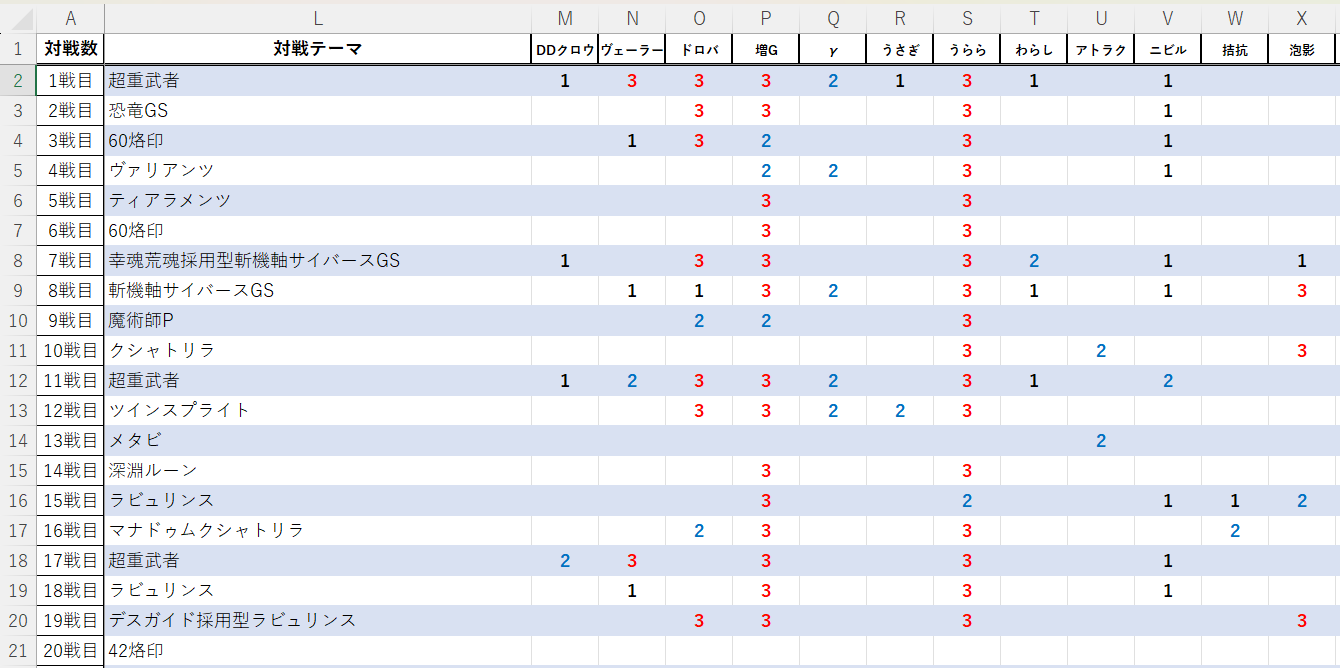Select the 42烙印 theme cell
This screenshot has width=1340, height=668.
[x=317, y=650]
